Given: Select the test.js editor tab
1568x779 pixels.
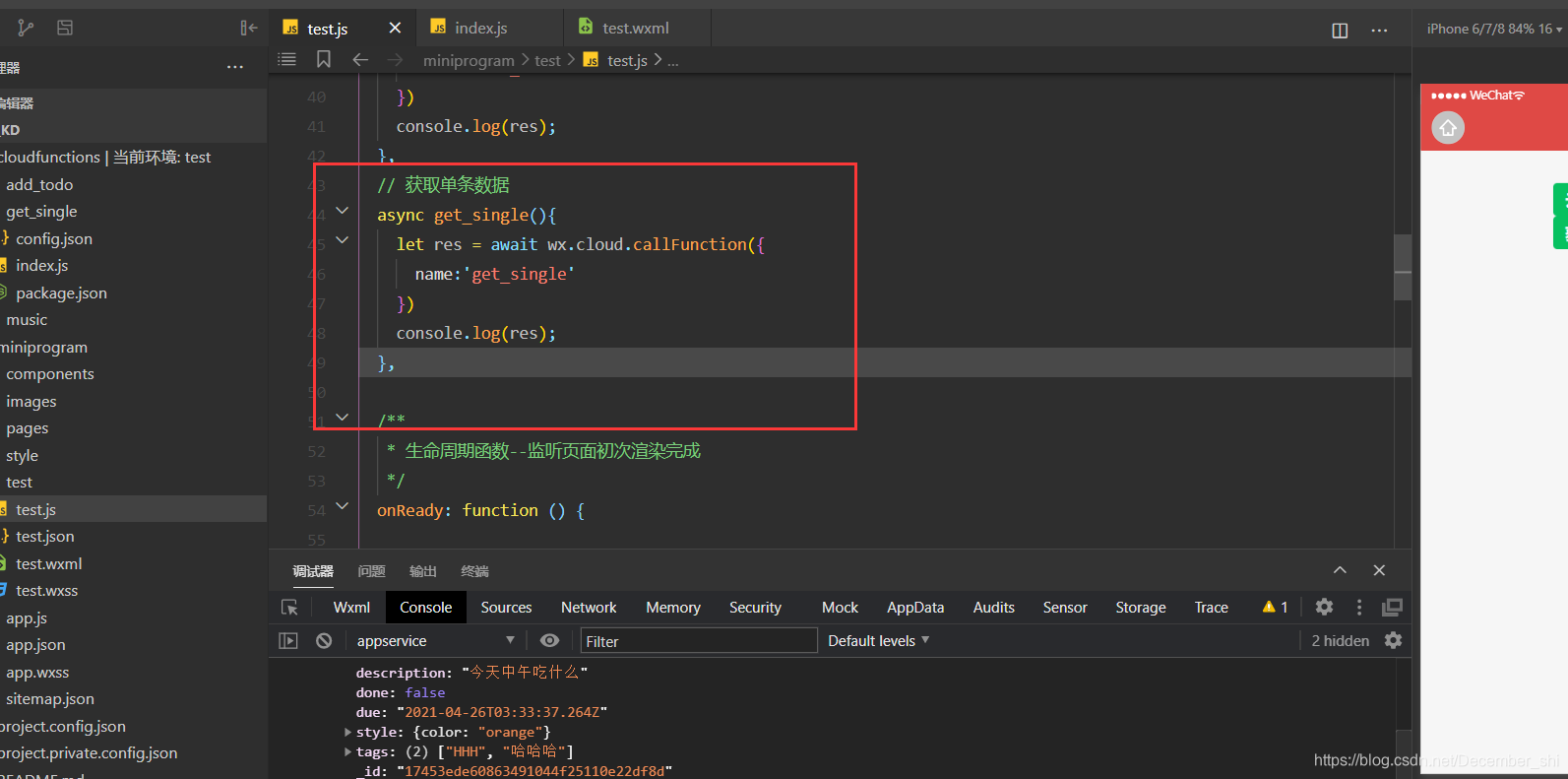Looking at the screenshot, I should coord(328,29).
